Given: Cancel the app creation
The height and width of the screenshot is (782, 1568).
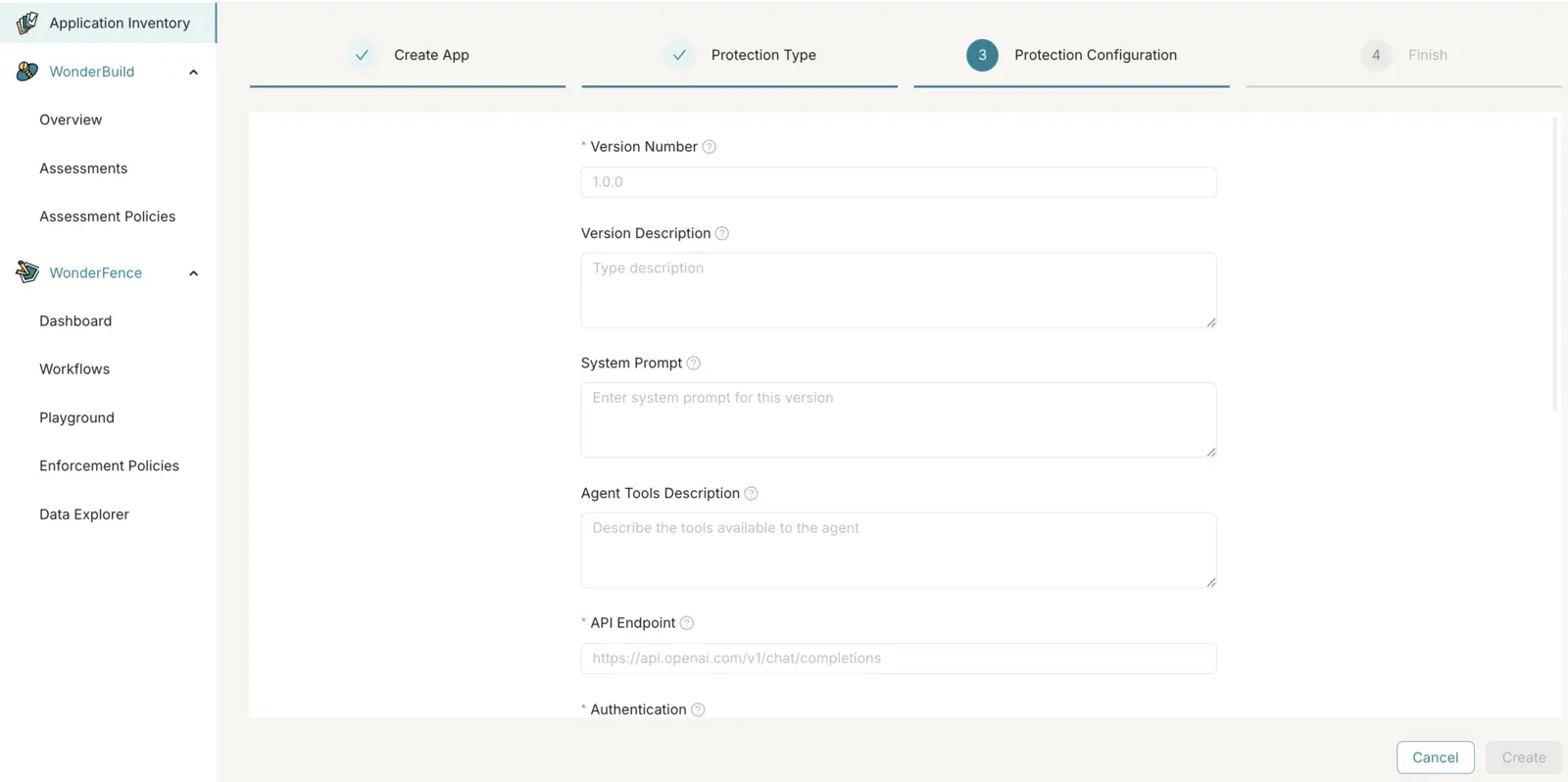Looking at the screenshot, I should coord(1436,758).
